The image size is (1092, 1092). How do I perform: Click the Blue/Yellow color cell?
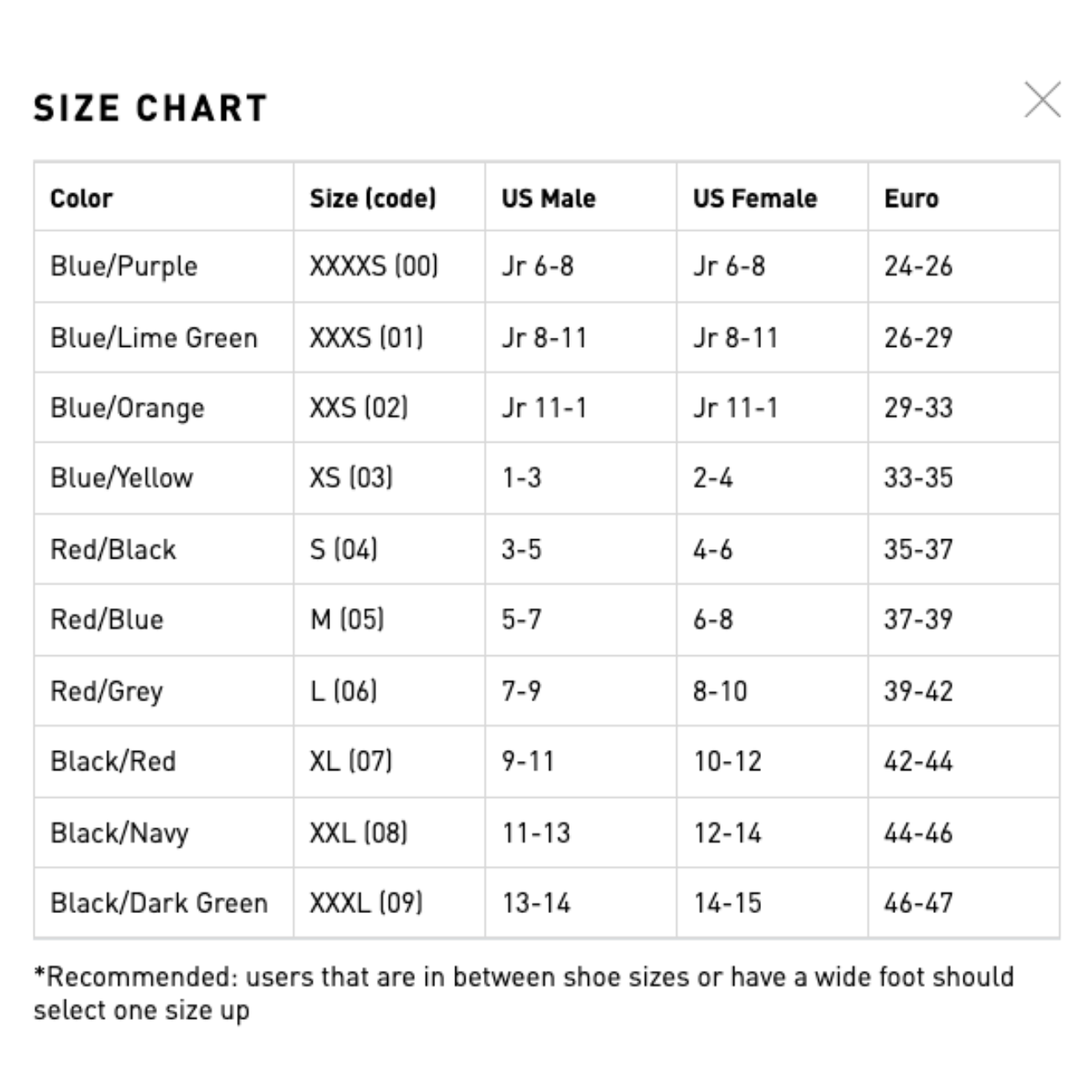point(122,478)
